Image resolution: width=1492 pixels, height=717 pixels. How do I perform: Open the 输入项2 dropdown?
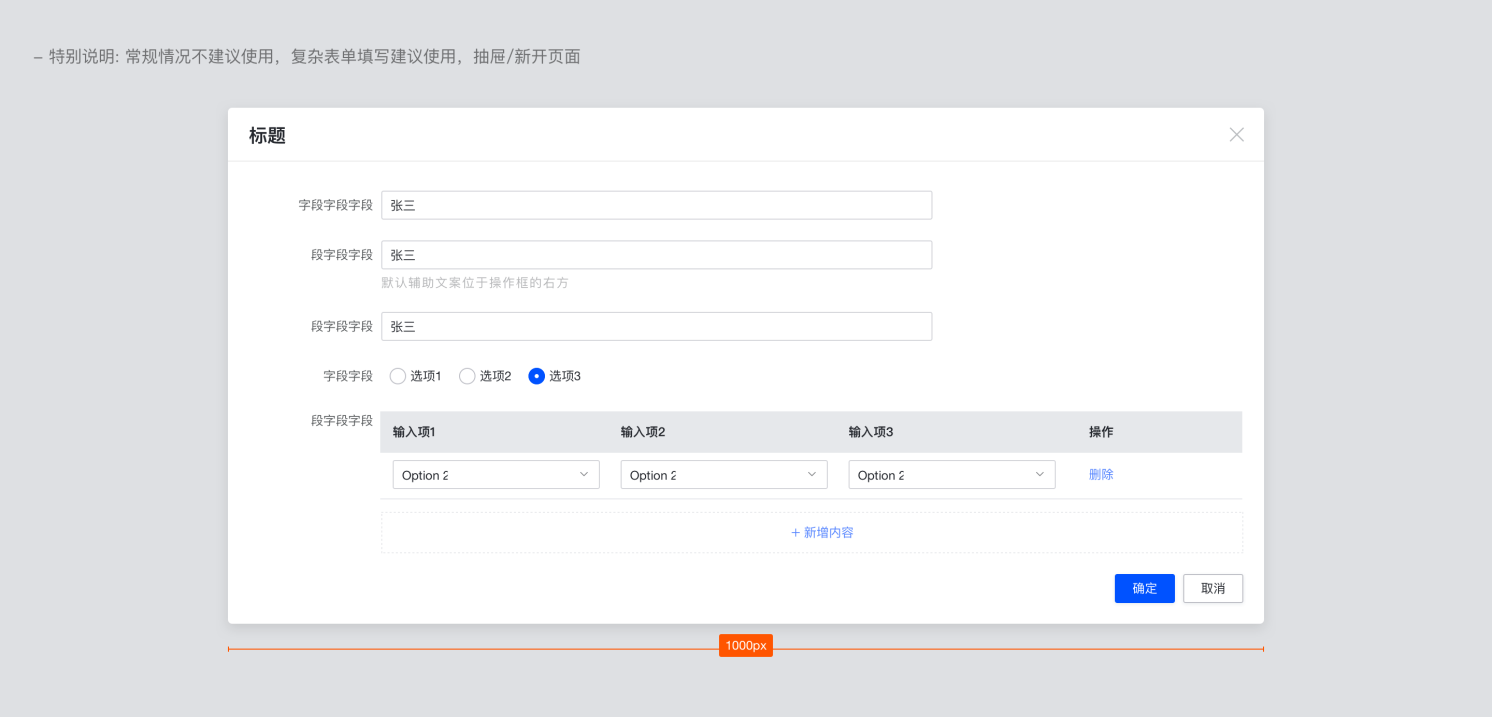[x=724, y=475]
